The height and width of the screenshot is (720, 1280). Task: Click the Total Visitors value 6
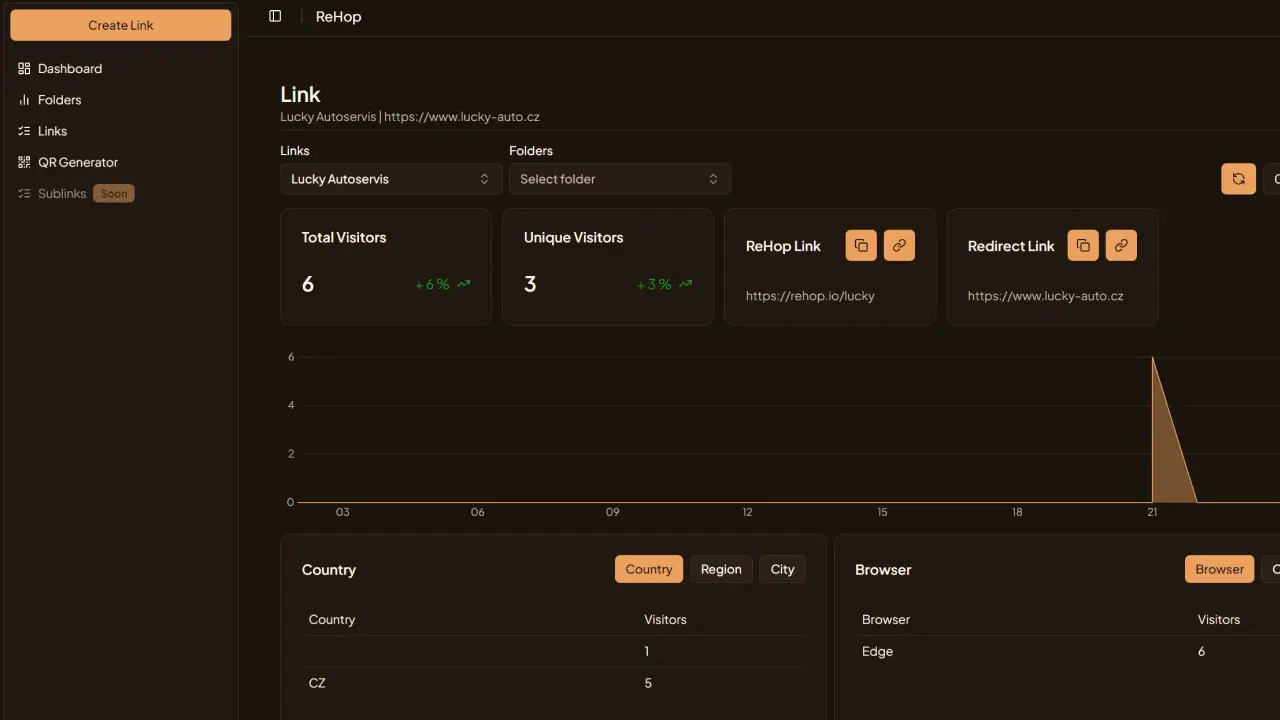[308, 284]
